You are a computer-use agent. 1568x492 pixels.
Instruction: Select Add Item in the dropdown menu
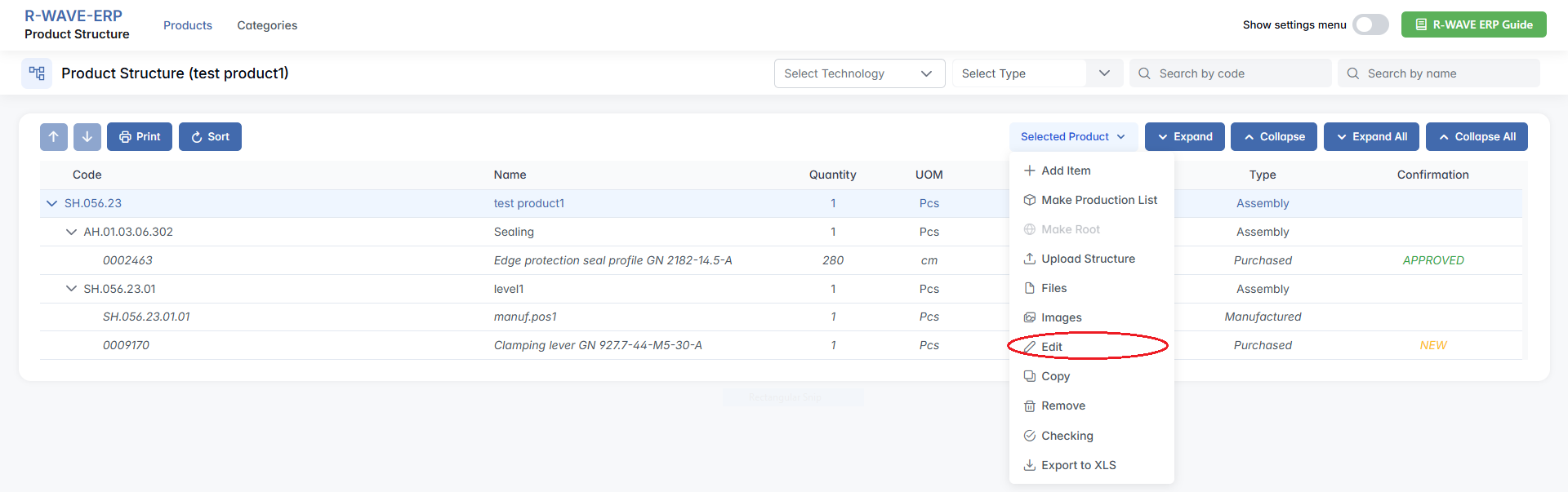point(1066,171)
